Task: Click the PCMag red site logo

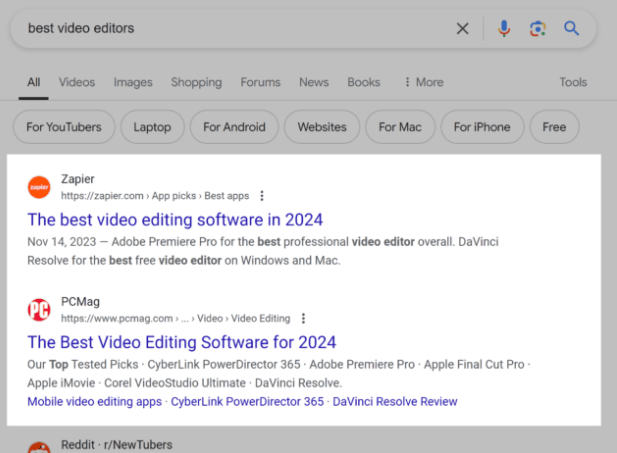Action: tap(39, 310)
